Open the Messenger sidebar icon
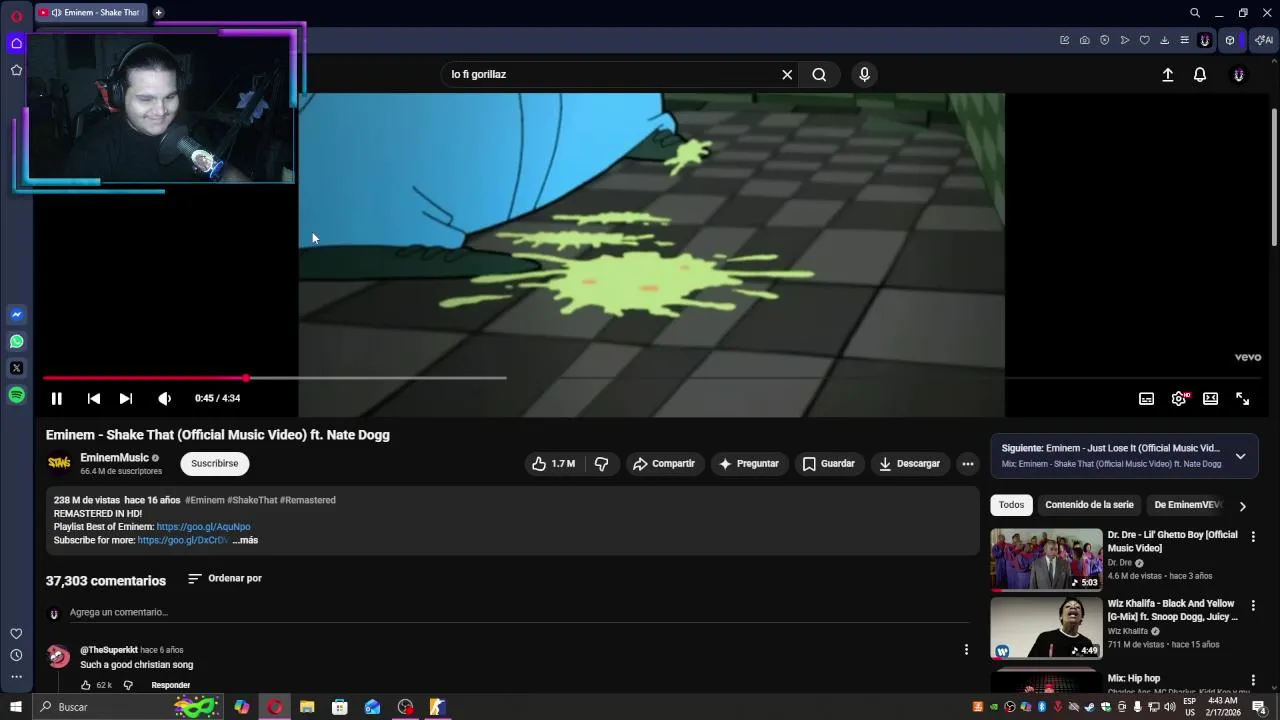 [16, 314]
